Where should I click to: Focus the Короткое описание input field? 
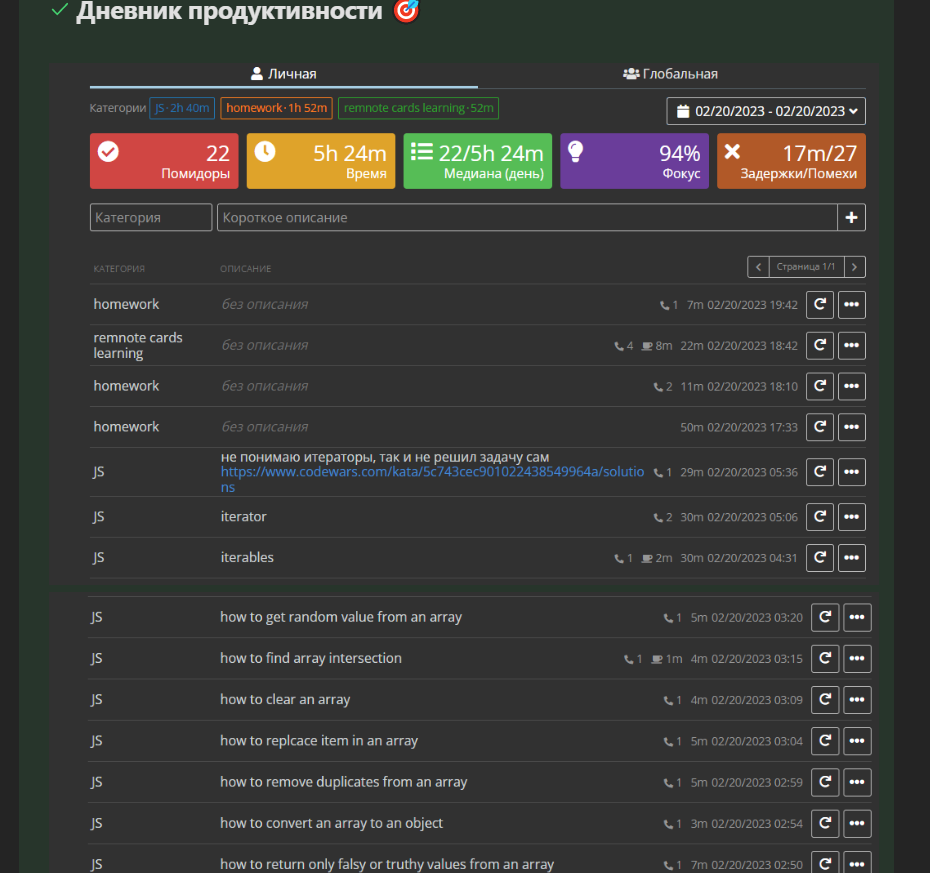click(527, 217)
